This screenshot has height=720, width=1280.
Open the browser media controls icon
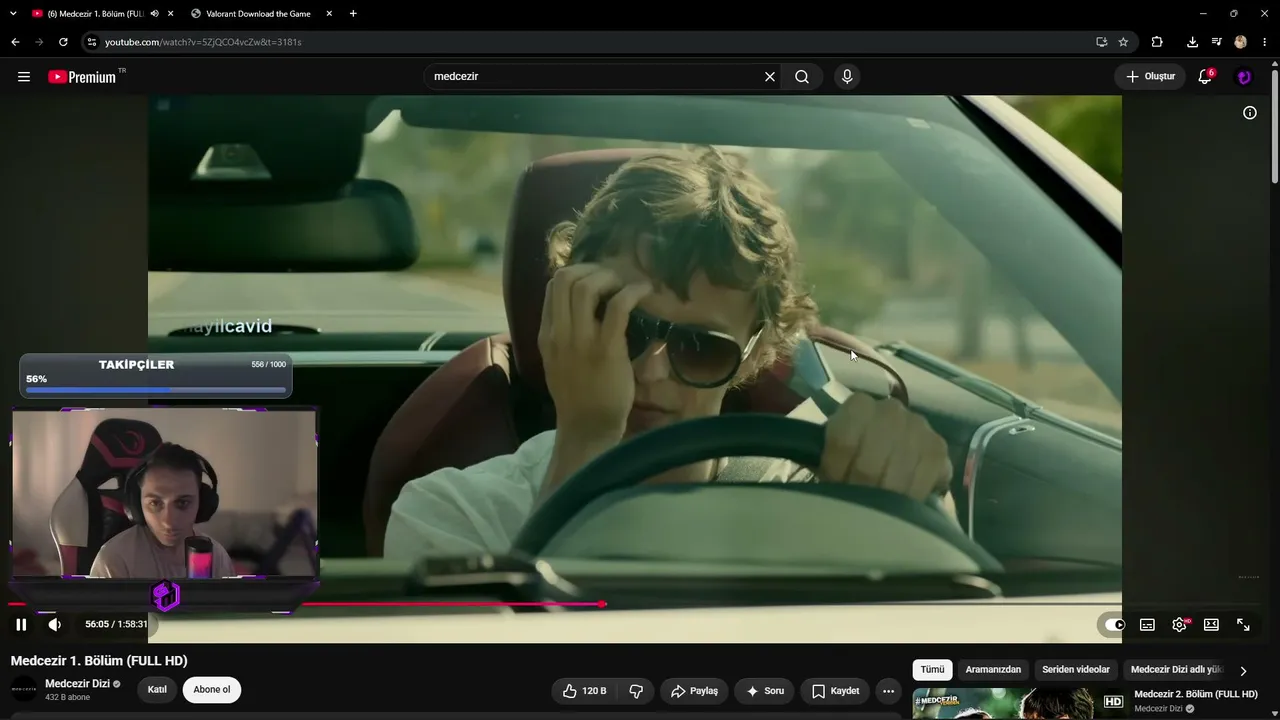1216,42
